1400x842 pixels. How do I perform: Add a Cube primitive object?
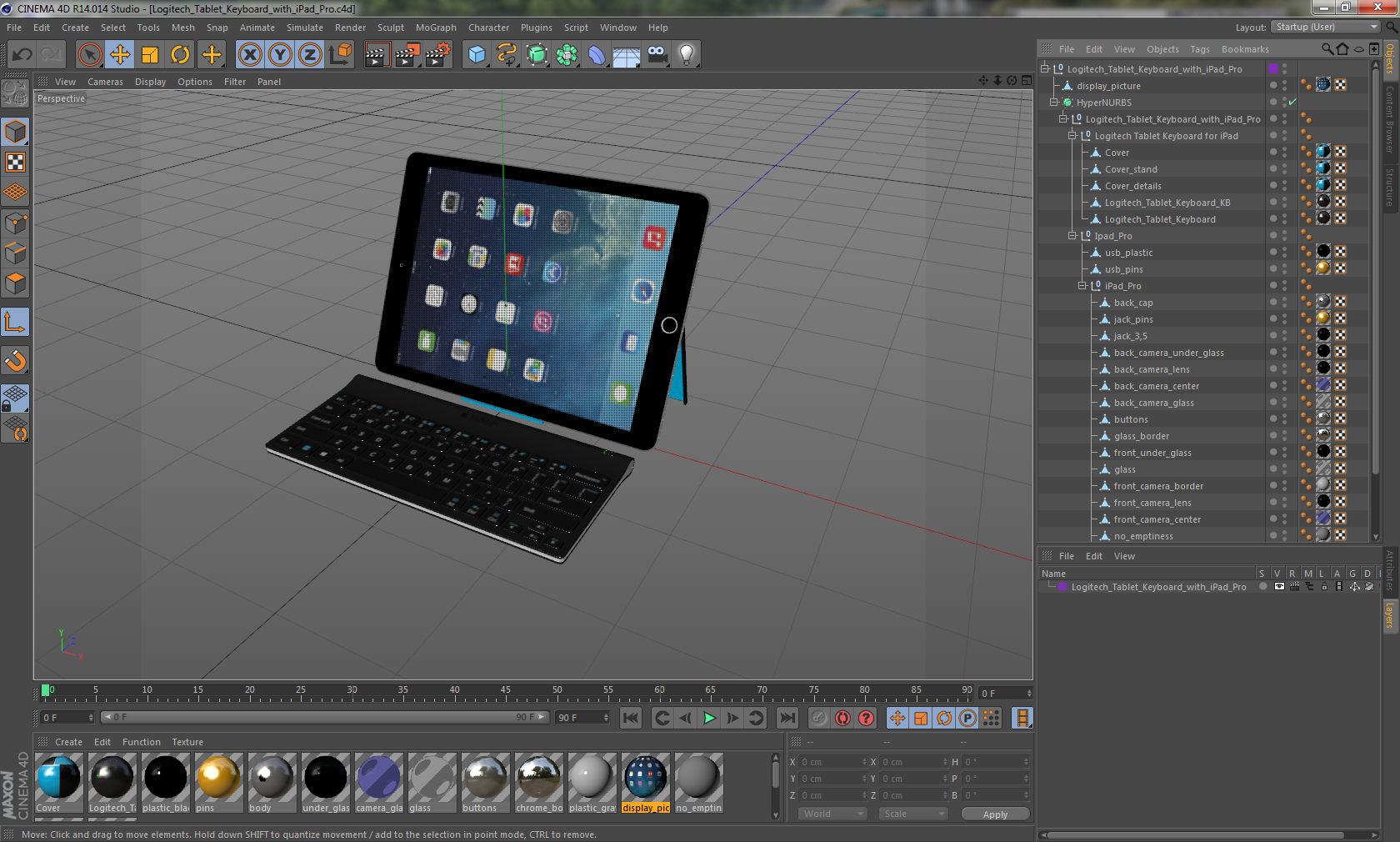[x=477, y=55]
